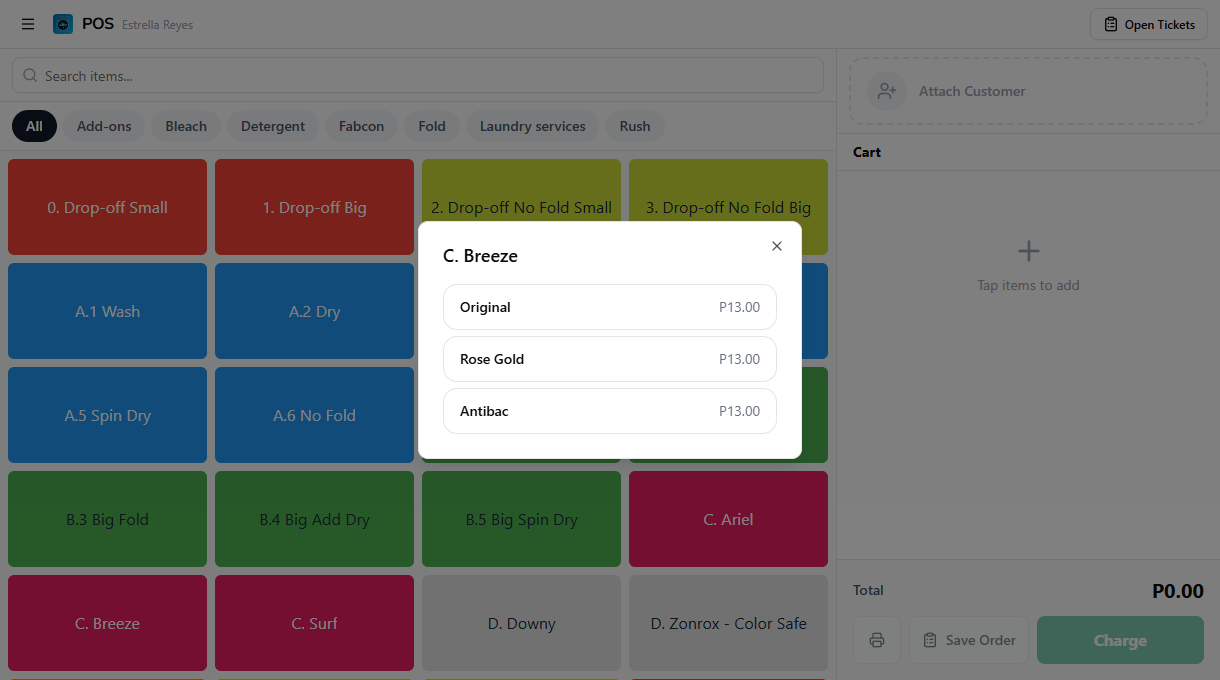Select the C. Surf item tile
1220x680 pixels.
(314, 623)
